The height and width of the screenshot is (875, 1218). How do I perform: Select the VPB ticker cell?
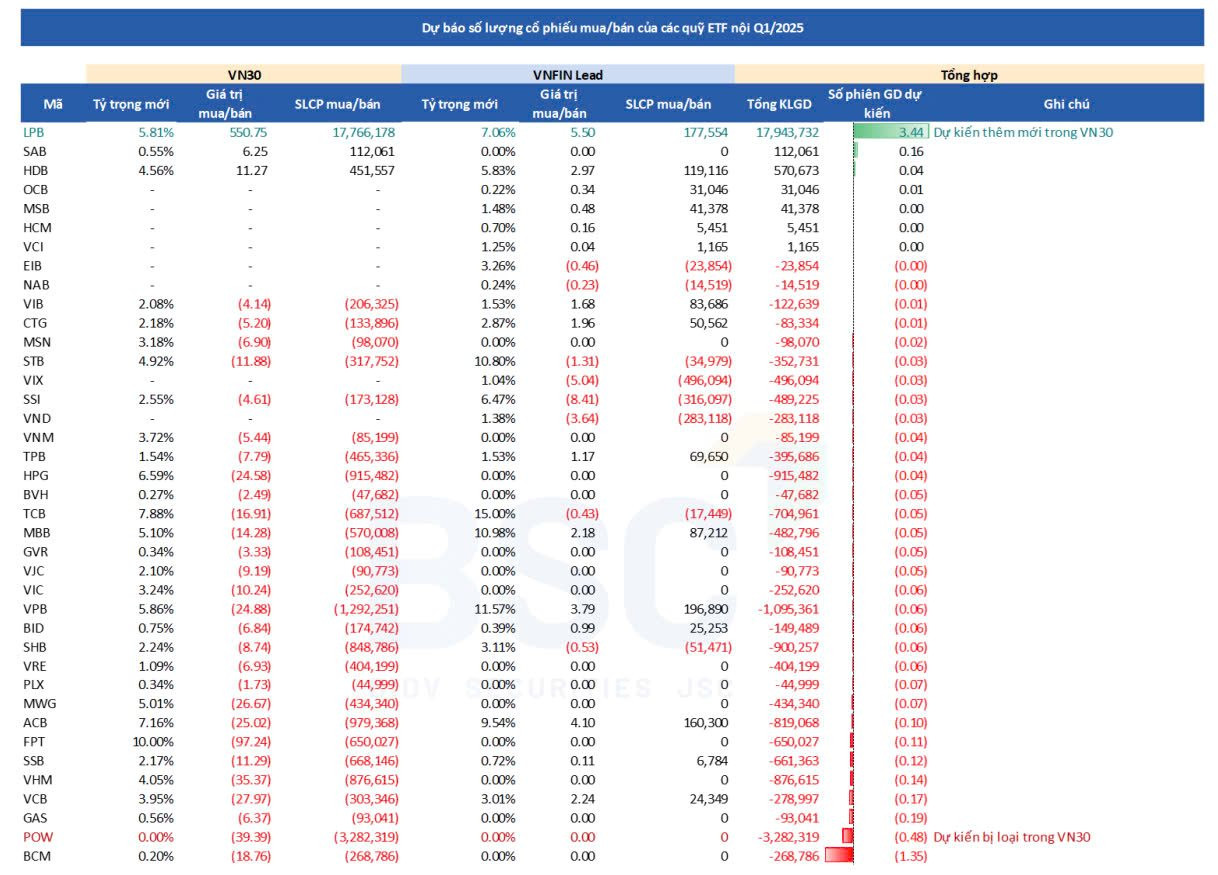click(x=33, y=608)
